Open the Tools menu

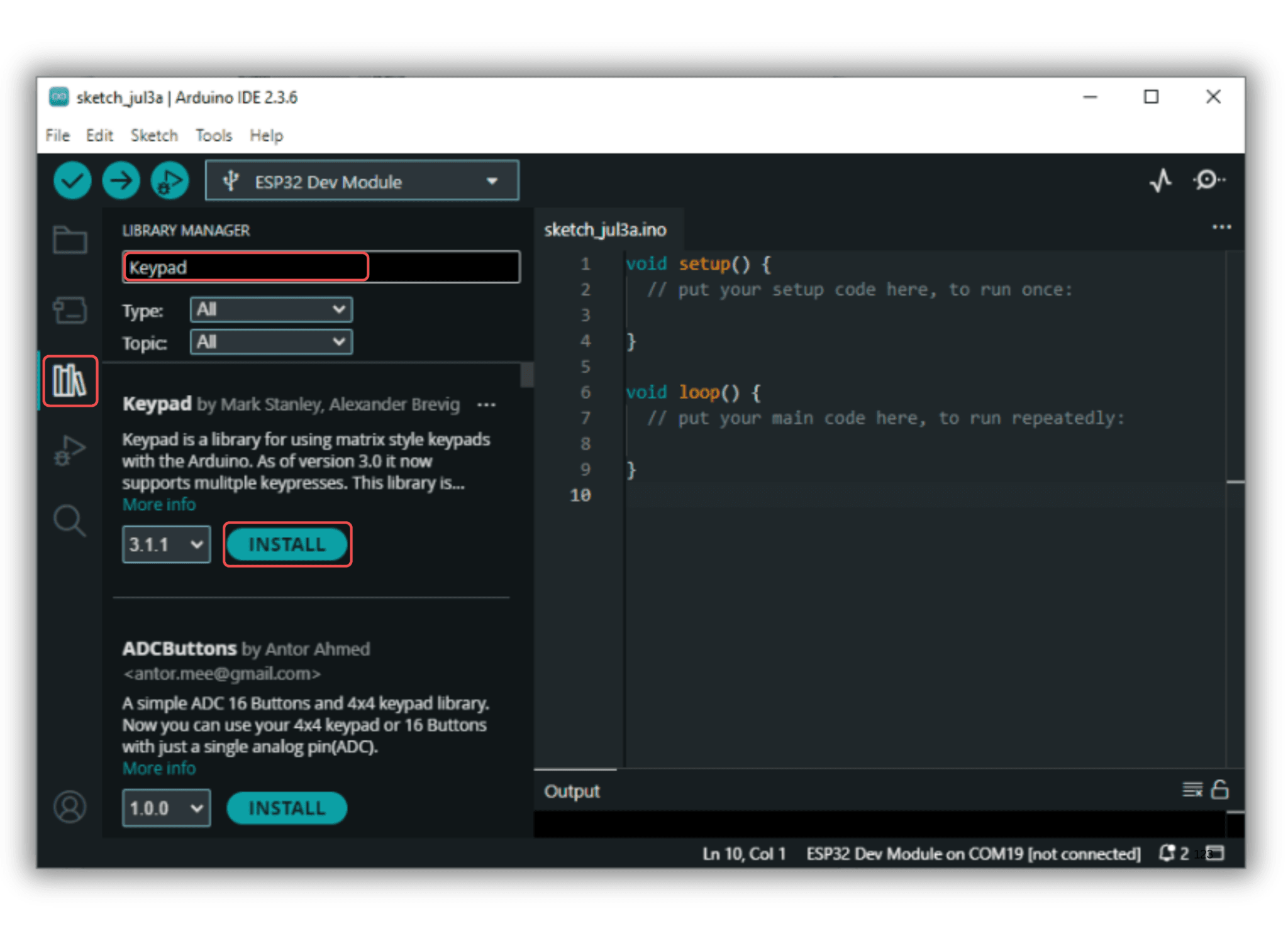point(213,135)
